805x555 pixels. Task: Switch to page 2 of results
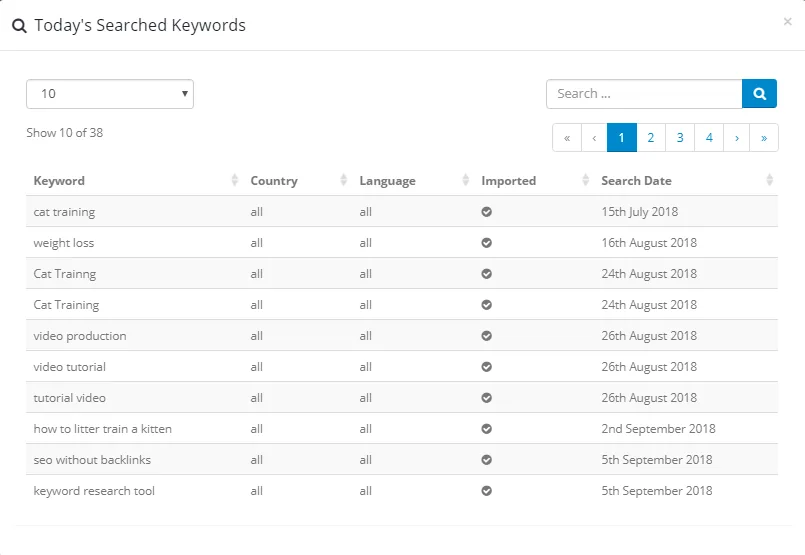651,138
